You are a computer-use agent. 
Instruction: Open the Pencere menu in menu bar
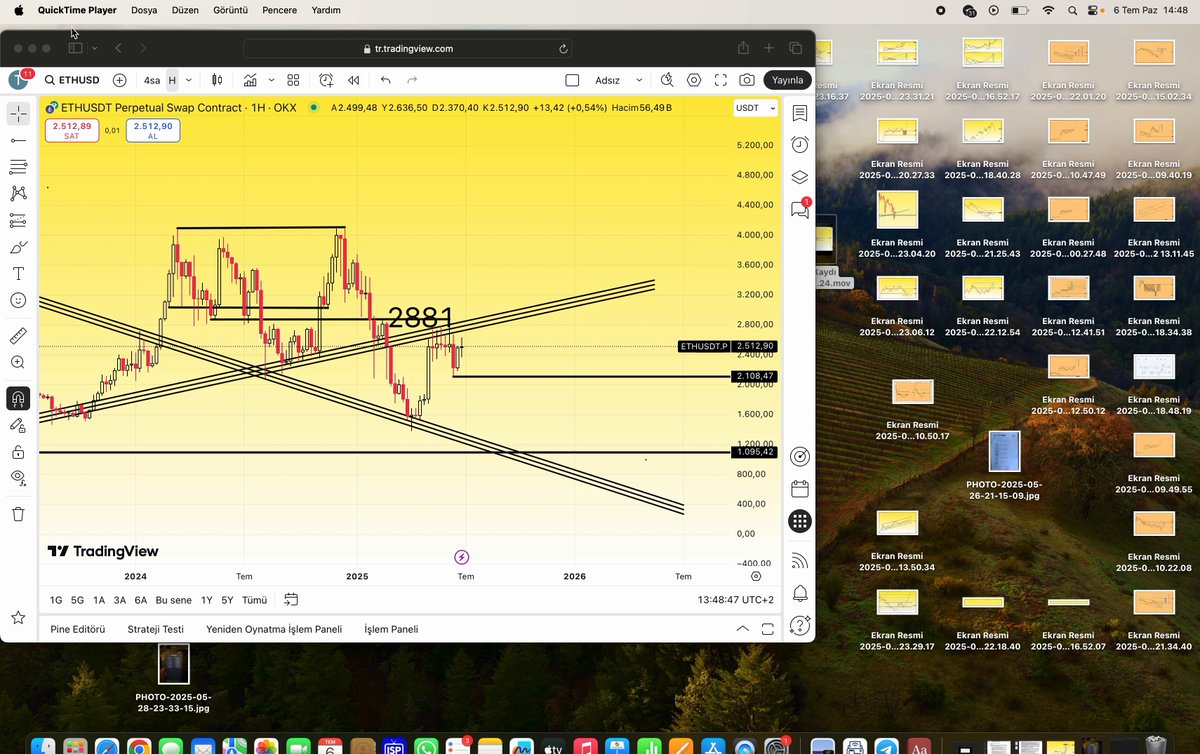tap(281, 10)
